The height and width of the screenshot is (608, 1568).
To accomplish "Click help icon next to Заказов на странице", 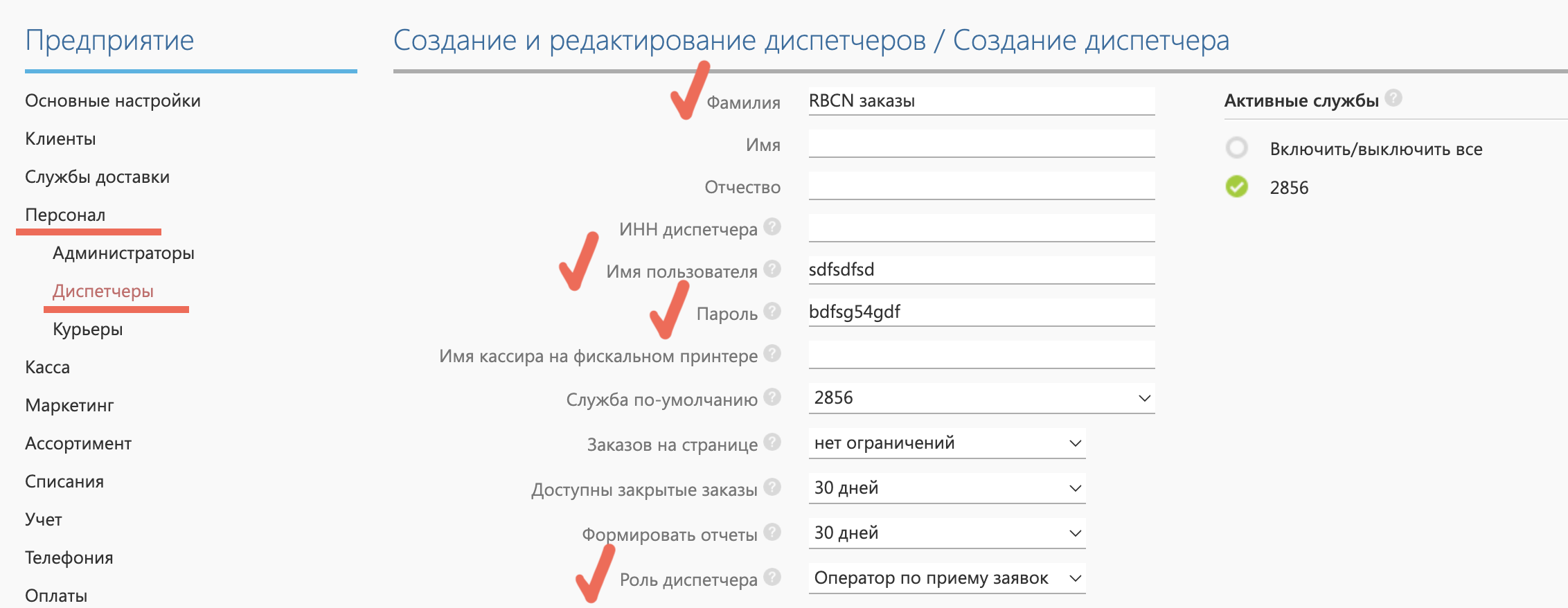I will [x=772, y=442].
